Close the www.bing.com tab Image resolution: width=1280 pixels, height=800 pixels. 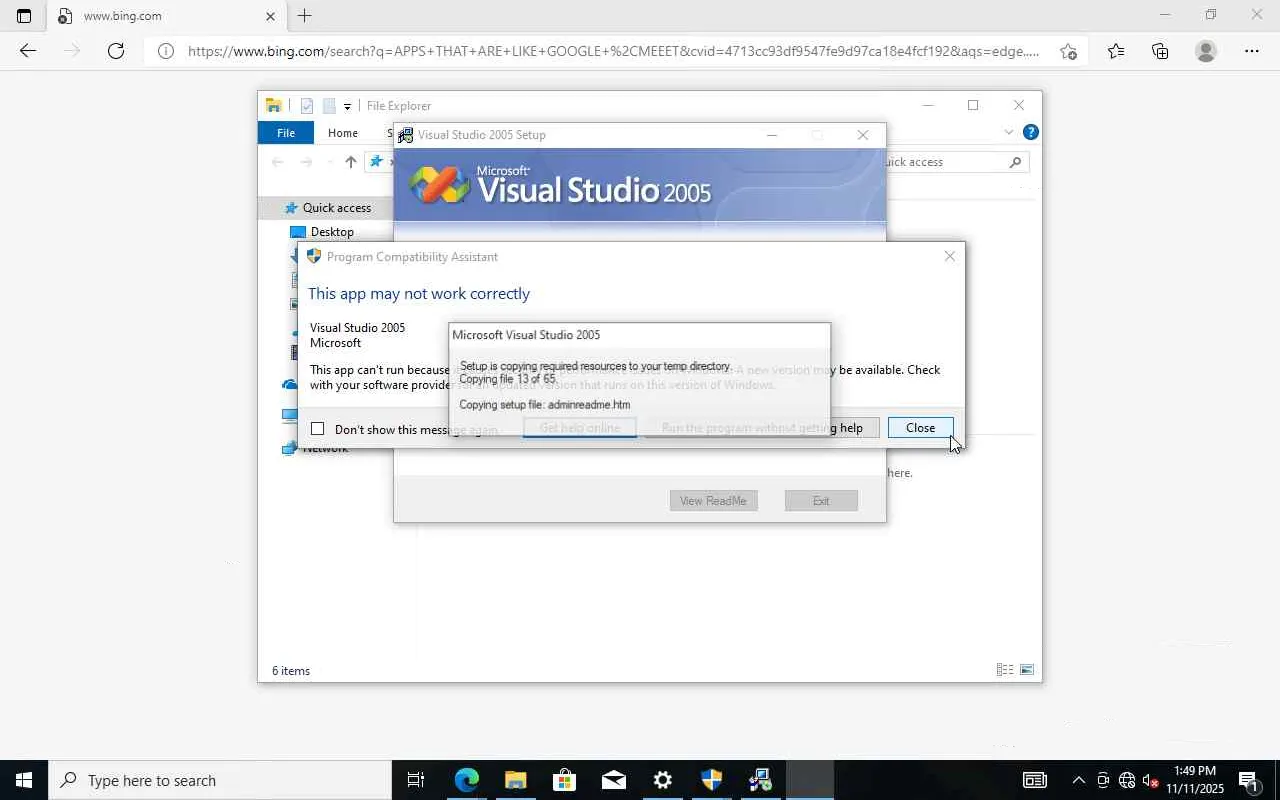click(x=270, y=16)
